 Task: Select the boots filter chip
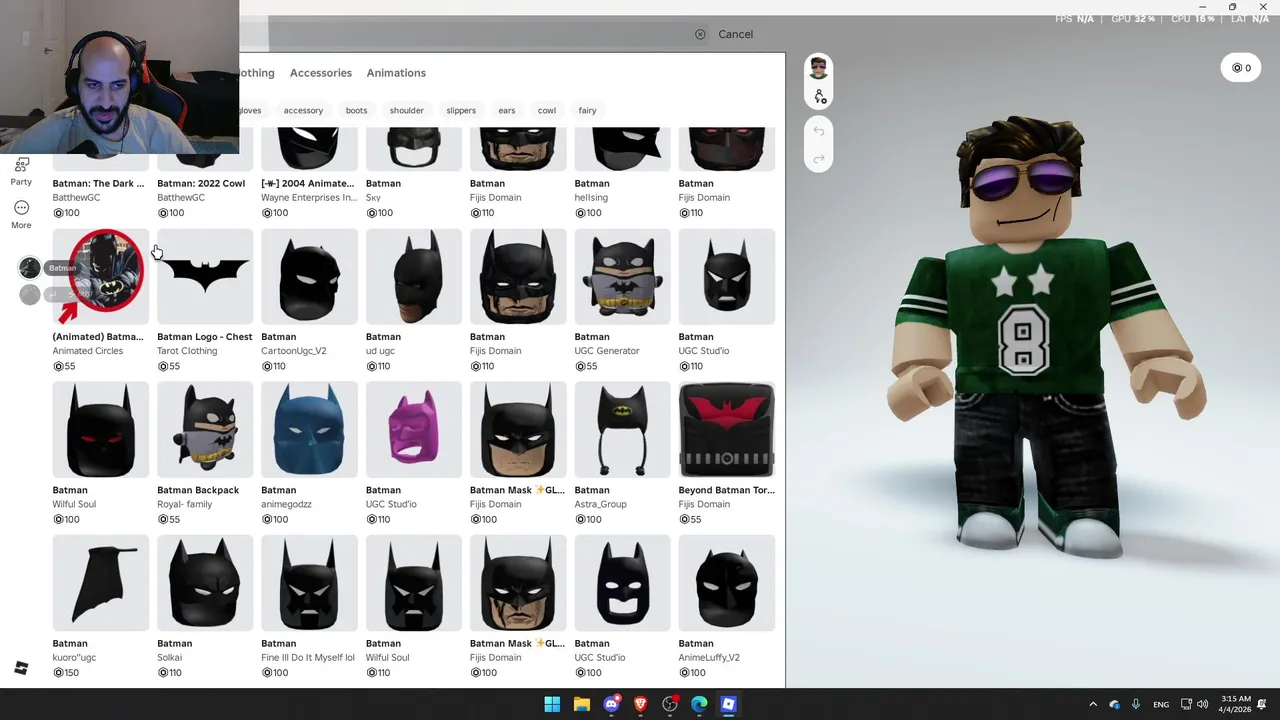[356, 110]
